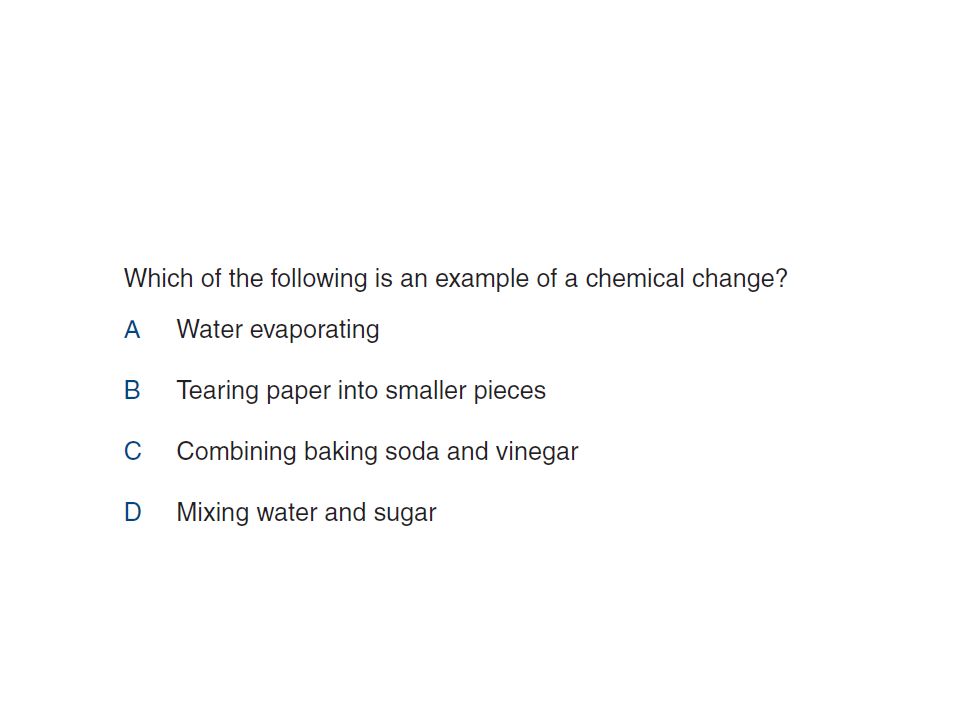Screen dimensions: 960x720
Task: Click the chemical change question text
Action: pyautogui.click(x=456, y=279)
